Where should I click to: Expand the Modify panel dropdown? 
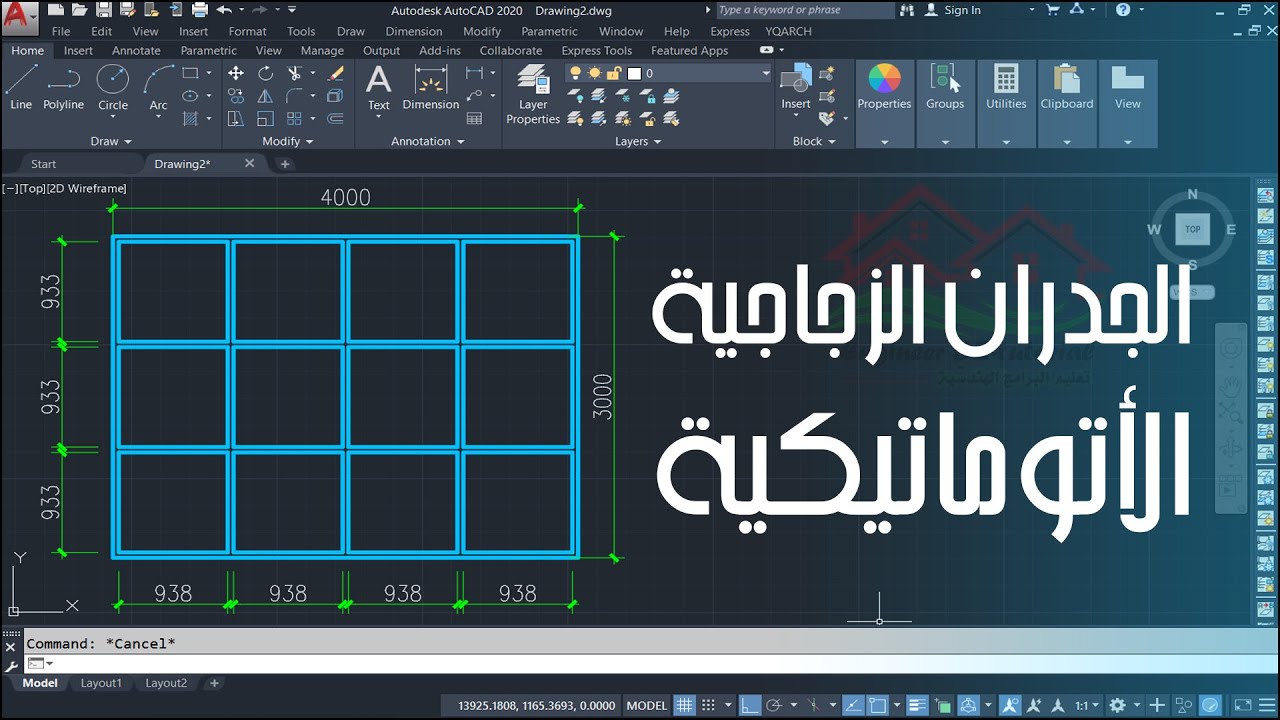coord(288,141)
